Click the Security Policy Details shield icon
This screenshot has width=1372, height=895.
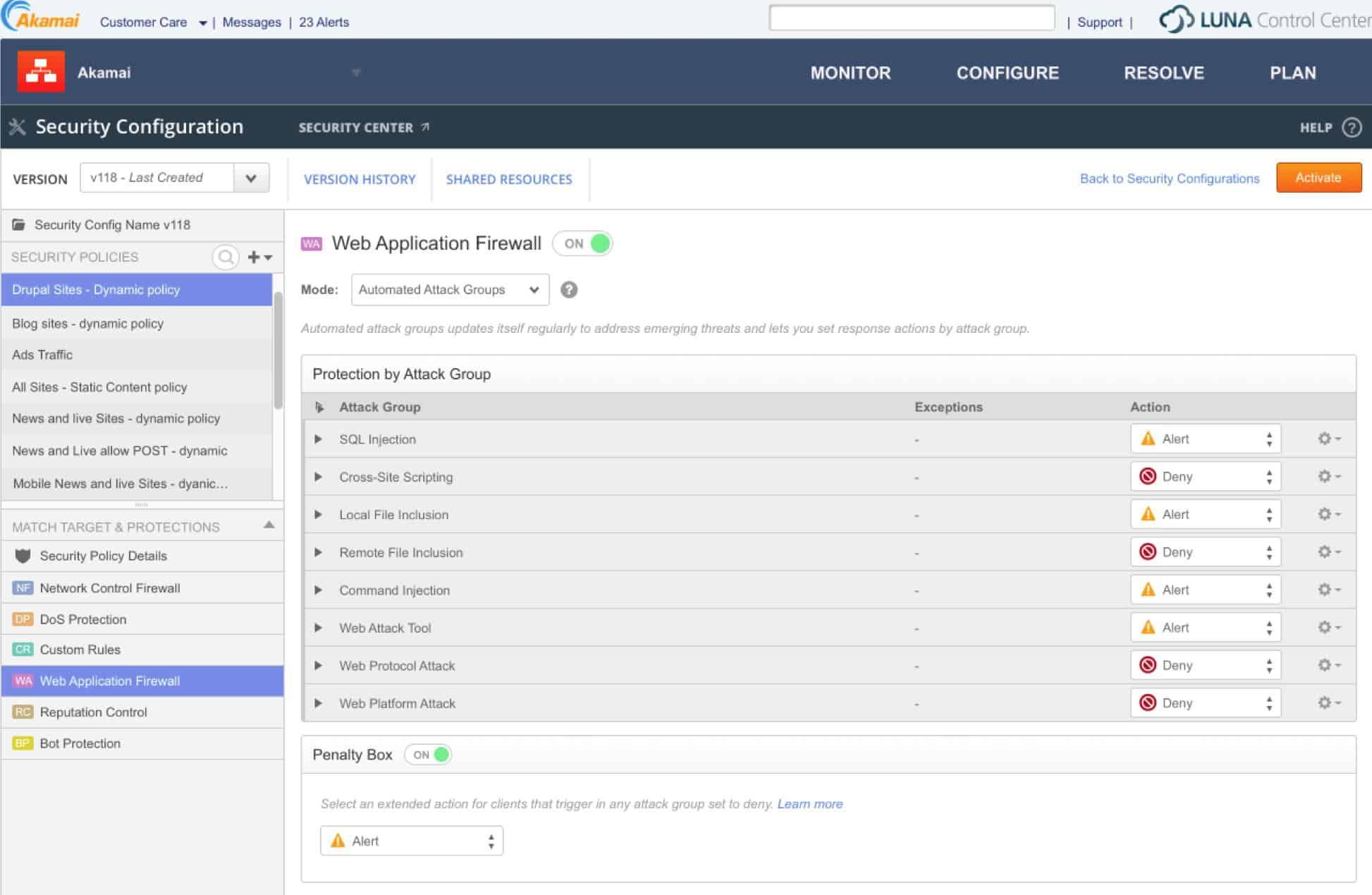pyautogui.click(x=23, y=556)
